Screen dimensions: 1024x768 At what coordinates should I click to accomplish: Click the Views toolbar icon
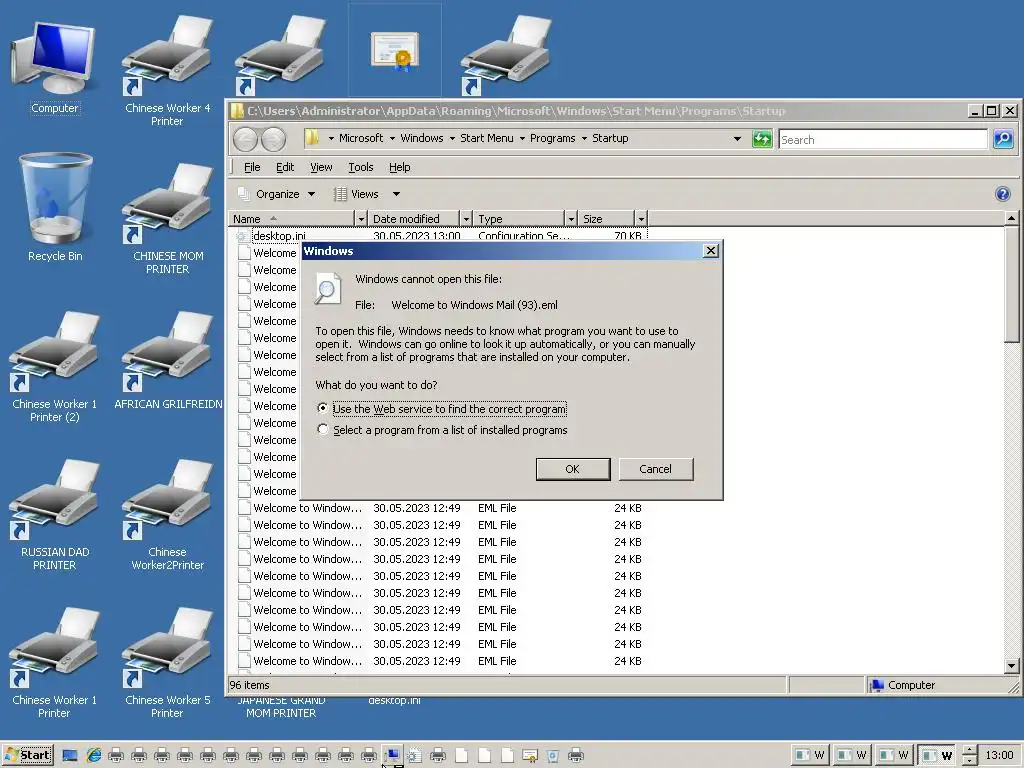coord(340,194)
